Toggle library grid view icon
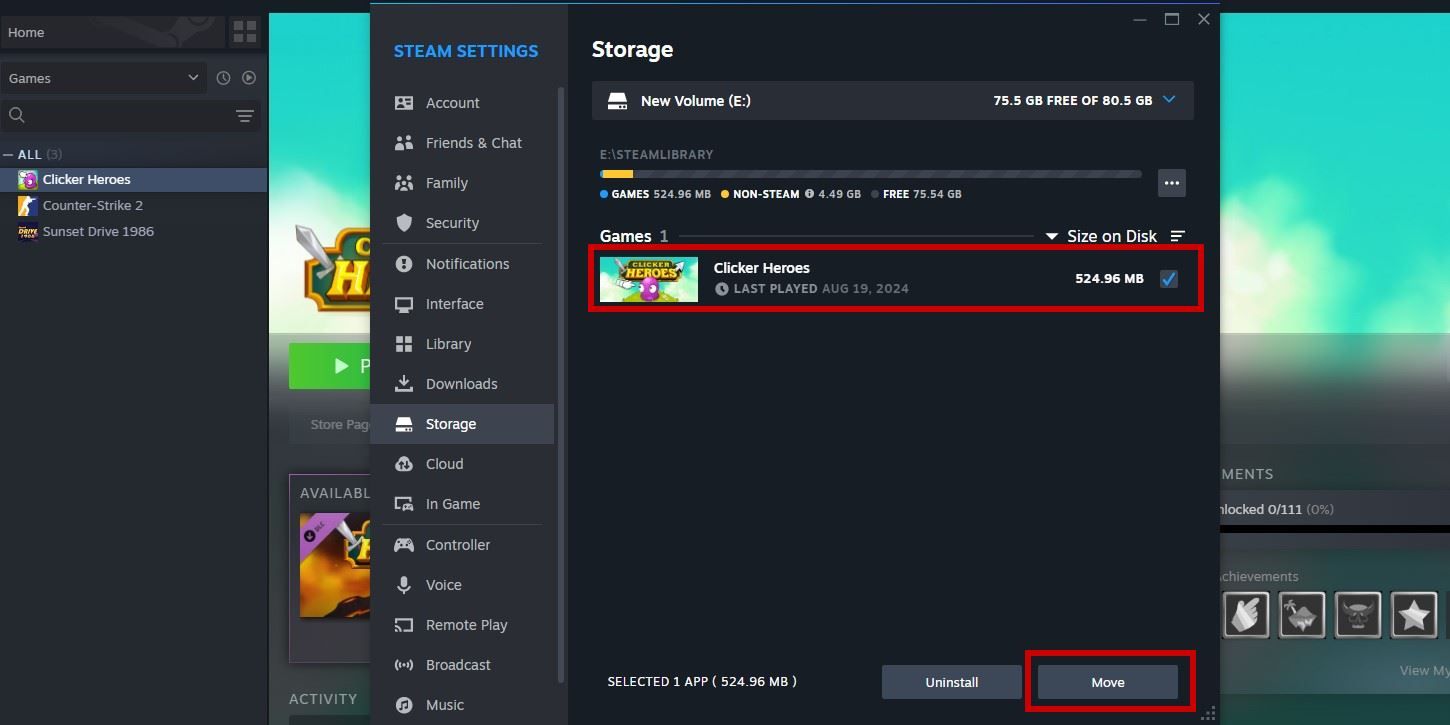The height and width of the screenshot is (725, 1450). (245, 32)
